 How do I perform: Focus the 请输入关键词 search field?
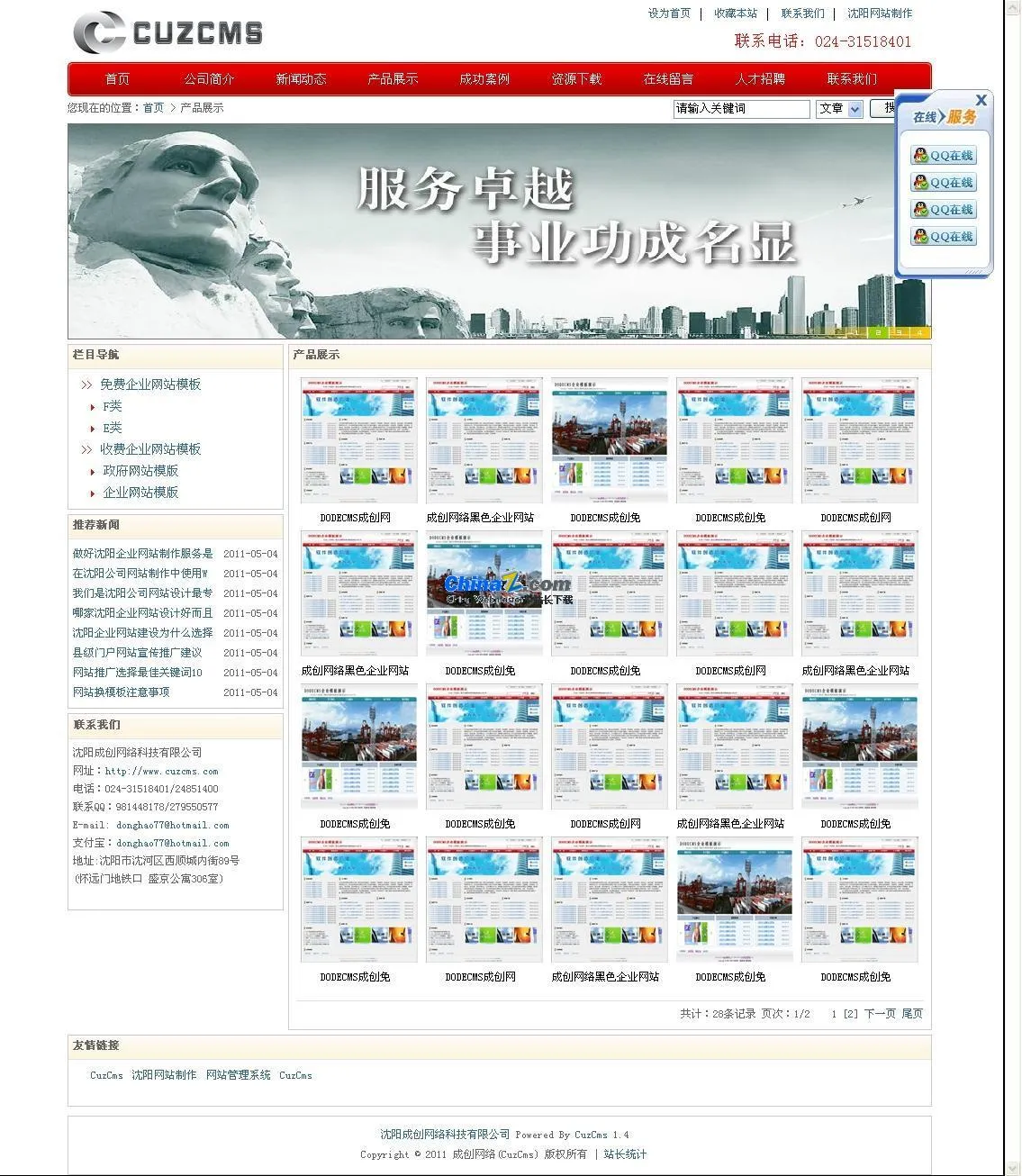pyautogui.click(x=742, y=109)
